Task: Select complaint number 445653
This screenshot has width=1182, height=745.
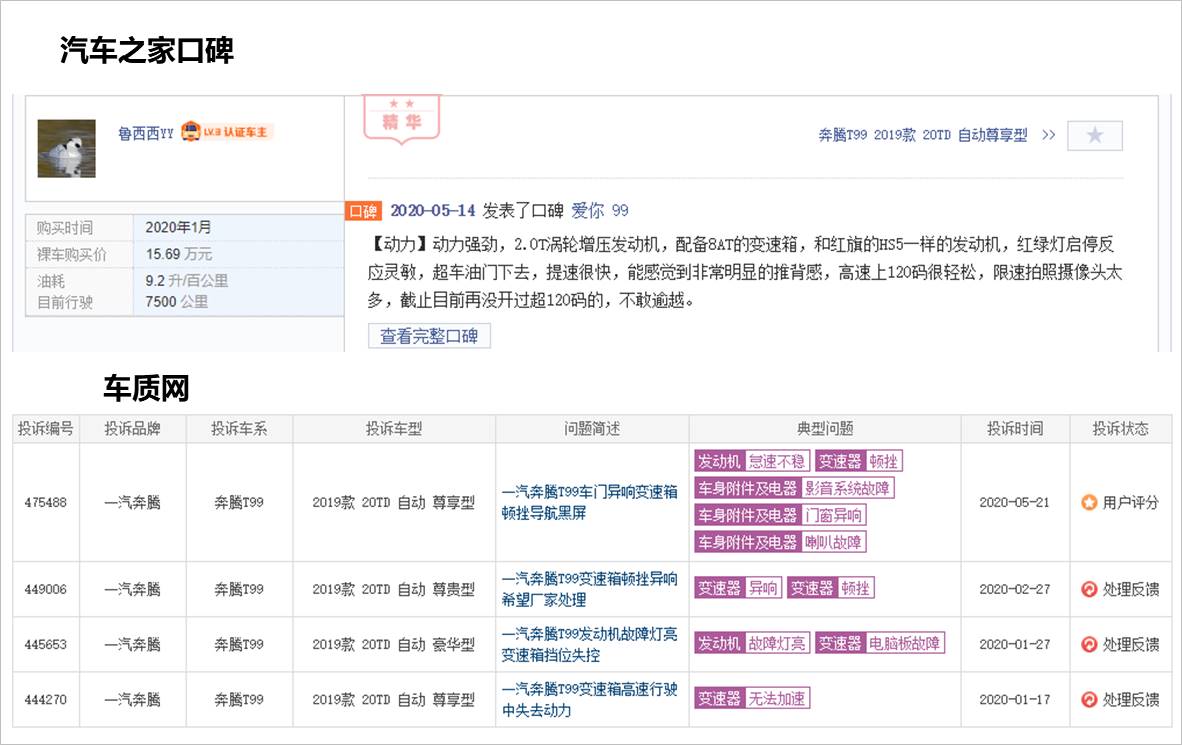Action: click(45, 644)
